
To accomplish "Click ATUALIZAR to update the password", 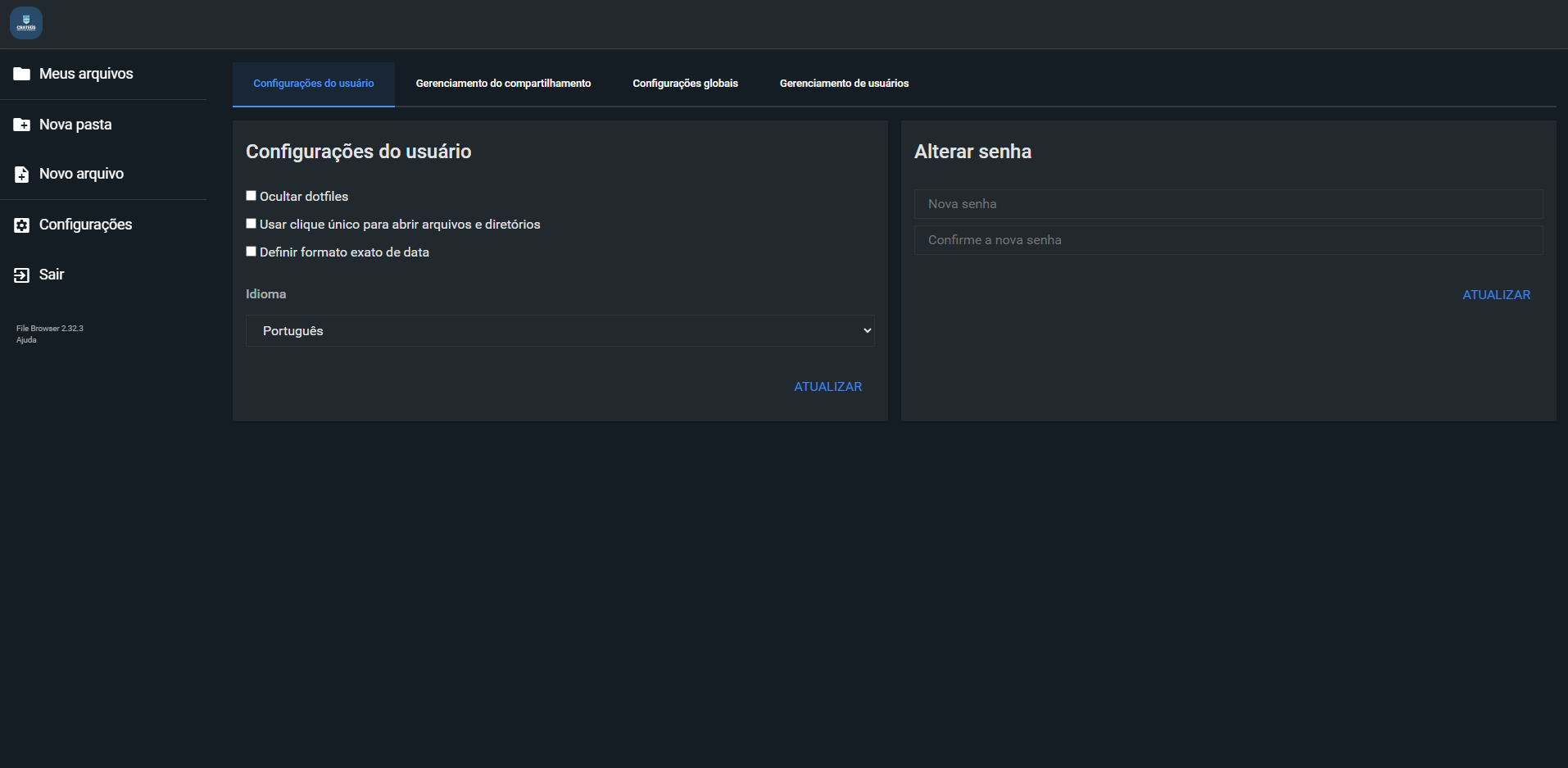I will point(1496,294).
